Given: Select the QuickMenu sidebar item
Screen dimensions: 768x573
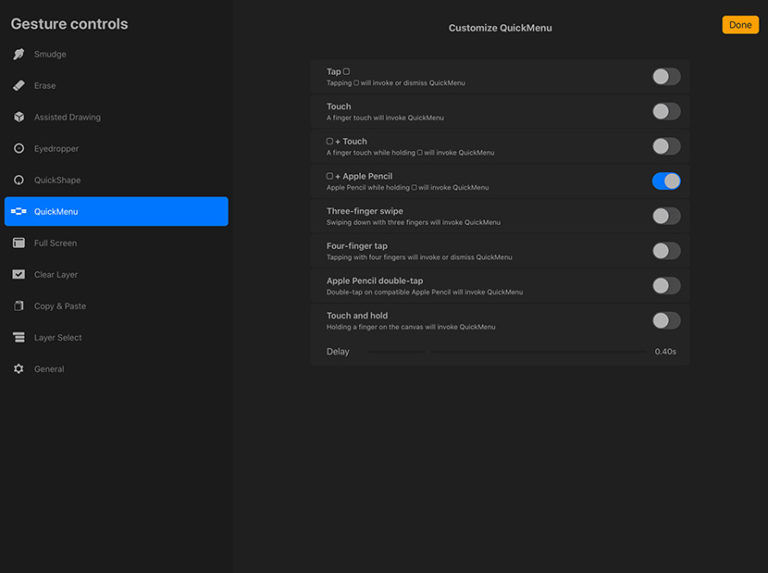Looking at the screenshot, I should click(116, 212).
